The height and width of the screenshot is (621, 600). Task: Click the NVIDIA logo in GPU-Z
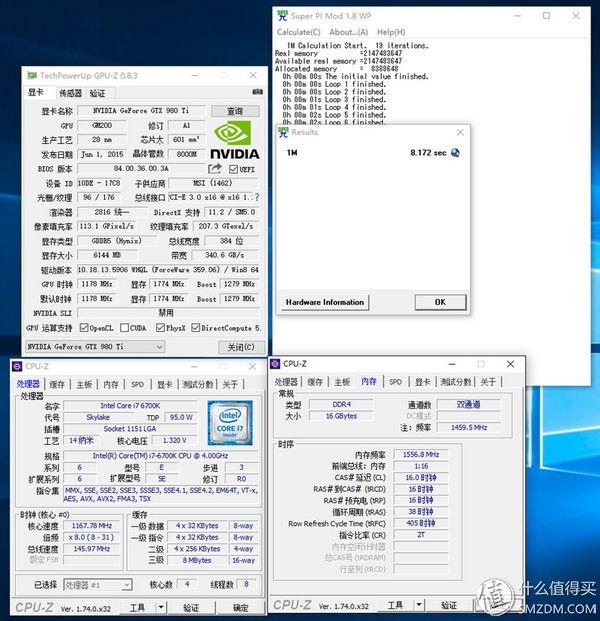(x=235, y=140)
